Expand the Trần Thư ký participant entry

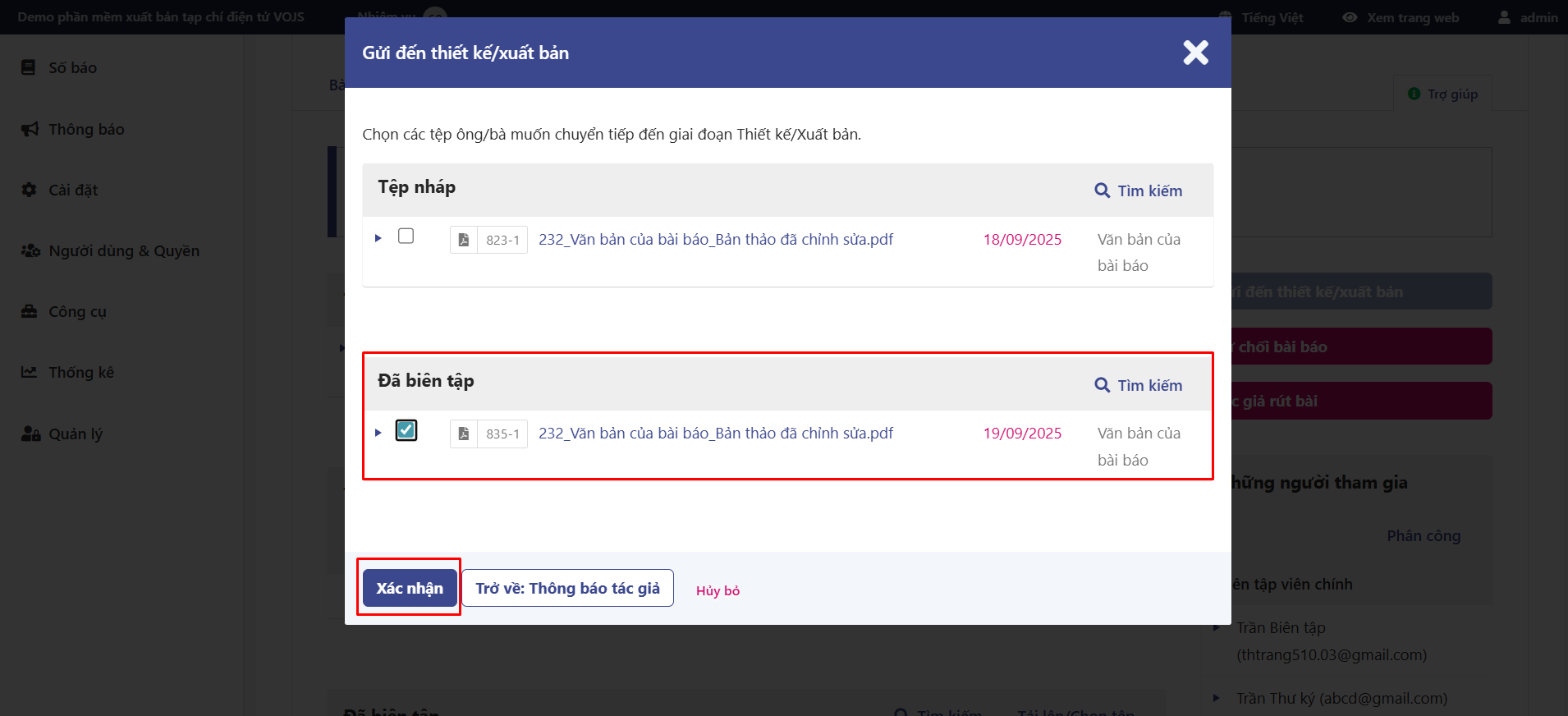1216,698
